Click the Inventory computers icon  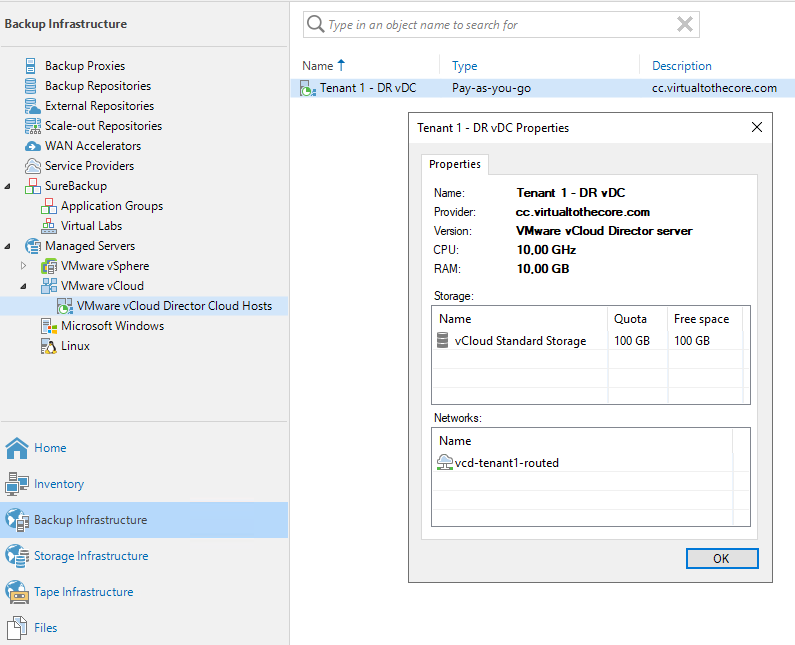(17, 484)
